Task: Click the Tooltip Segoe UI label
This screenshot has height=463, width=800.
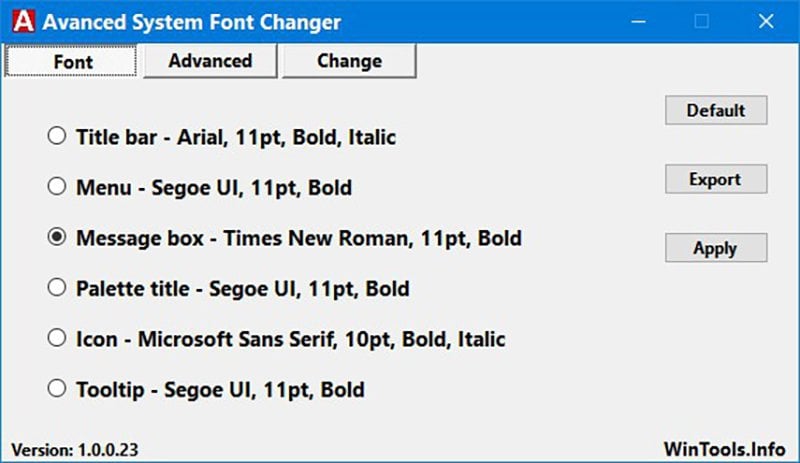Action: point(220,390)
